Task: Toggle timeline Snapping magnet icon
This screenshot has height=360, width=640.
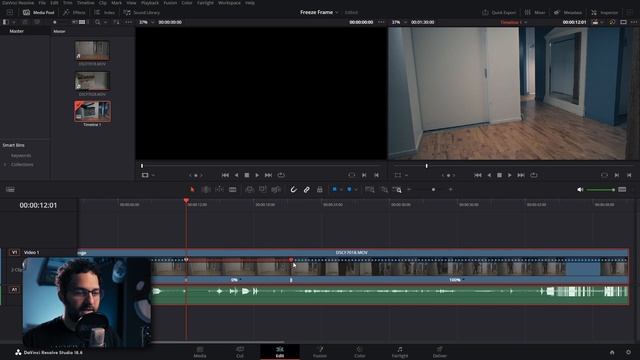Action: (293, 189)
